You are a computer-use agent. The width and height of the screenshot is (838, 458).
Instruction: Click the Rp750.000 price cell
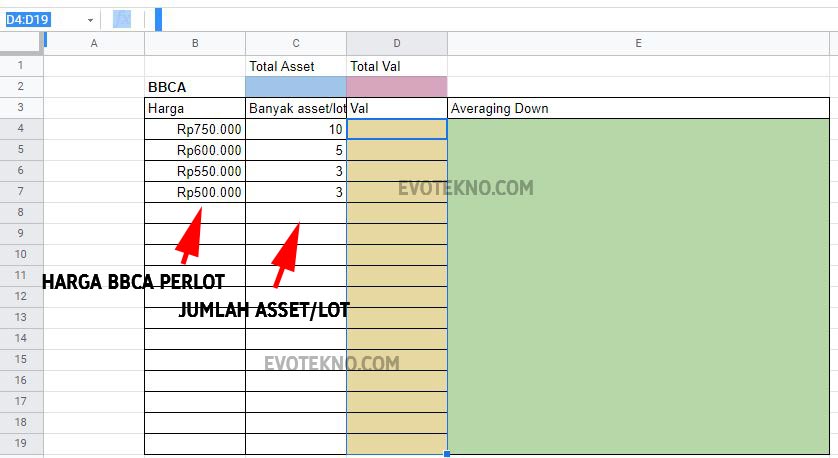point(195,129)
